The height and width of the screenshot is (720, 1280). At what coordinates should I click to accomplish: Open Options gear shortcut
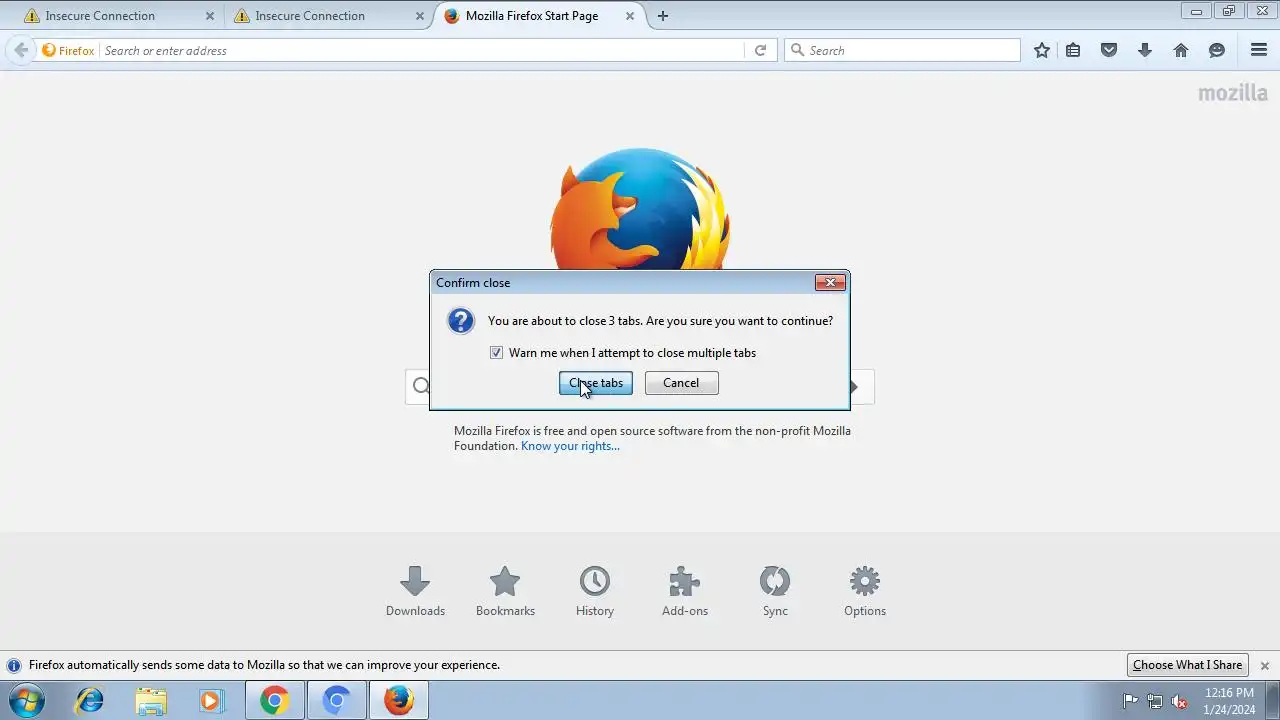[865, 591]
